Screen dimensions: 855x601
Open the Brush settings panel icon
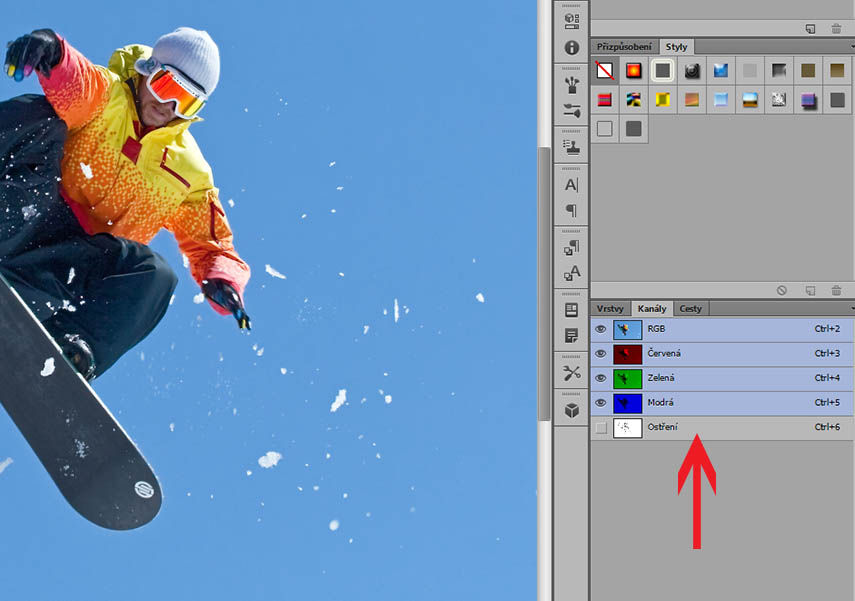571,111
